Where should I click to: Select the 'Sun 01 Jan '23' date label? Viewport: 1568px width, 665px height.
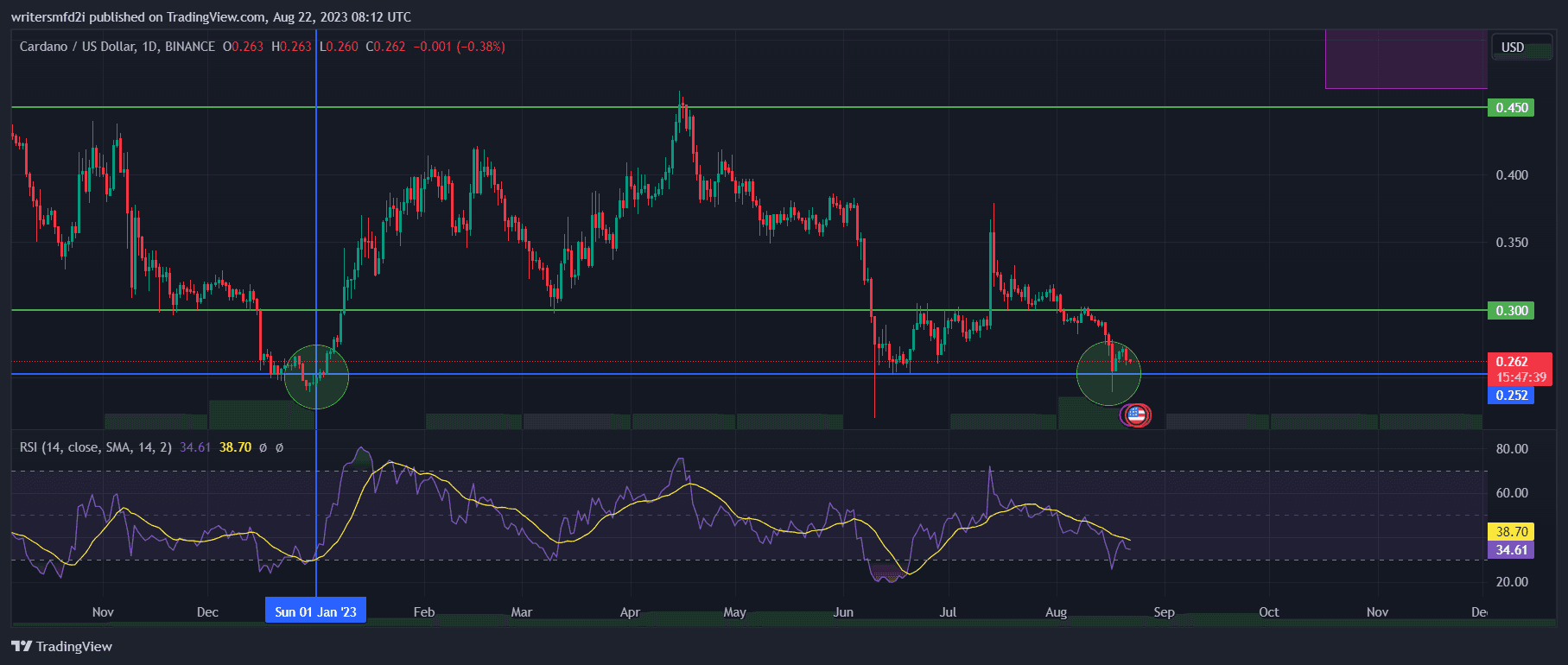tap(315, 611)
